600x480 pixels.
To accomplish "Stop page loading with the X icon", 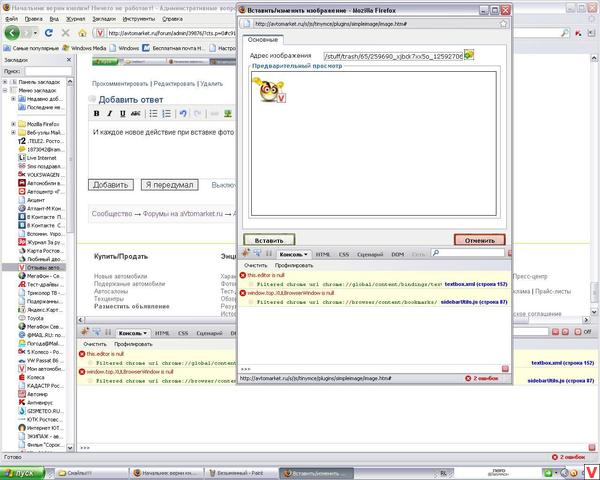I will 66,33.
